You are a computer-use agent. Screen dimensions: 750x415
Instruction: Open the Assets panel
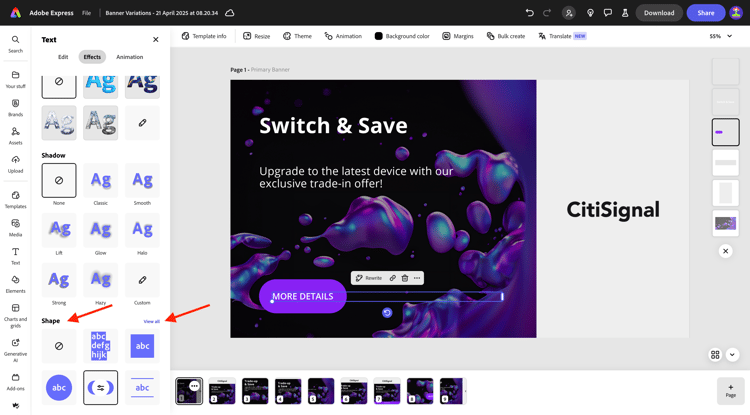click(x=15, y=136)
